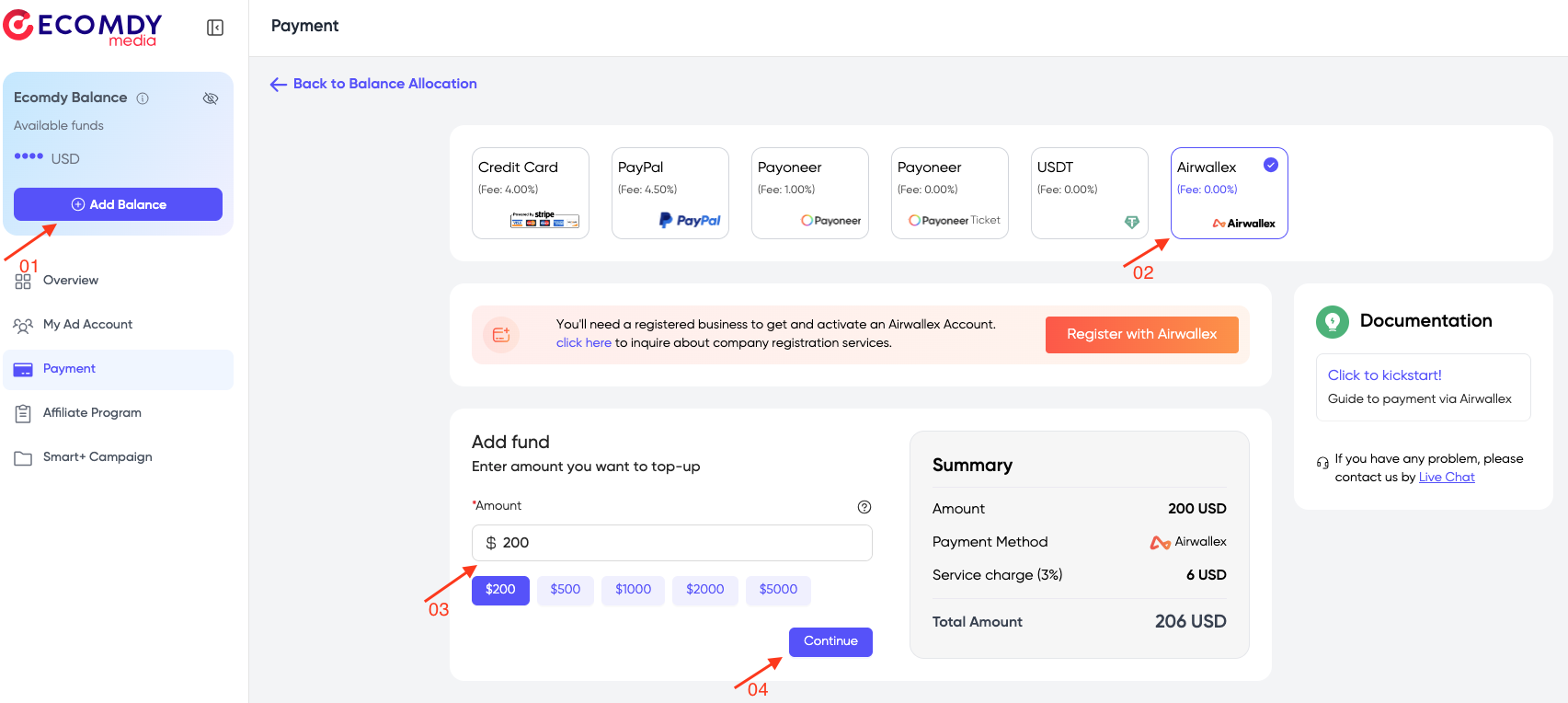
Task: Select the $500 preset amount chip
Action: 565,590
